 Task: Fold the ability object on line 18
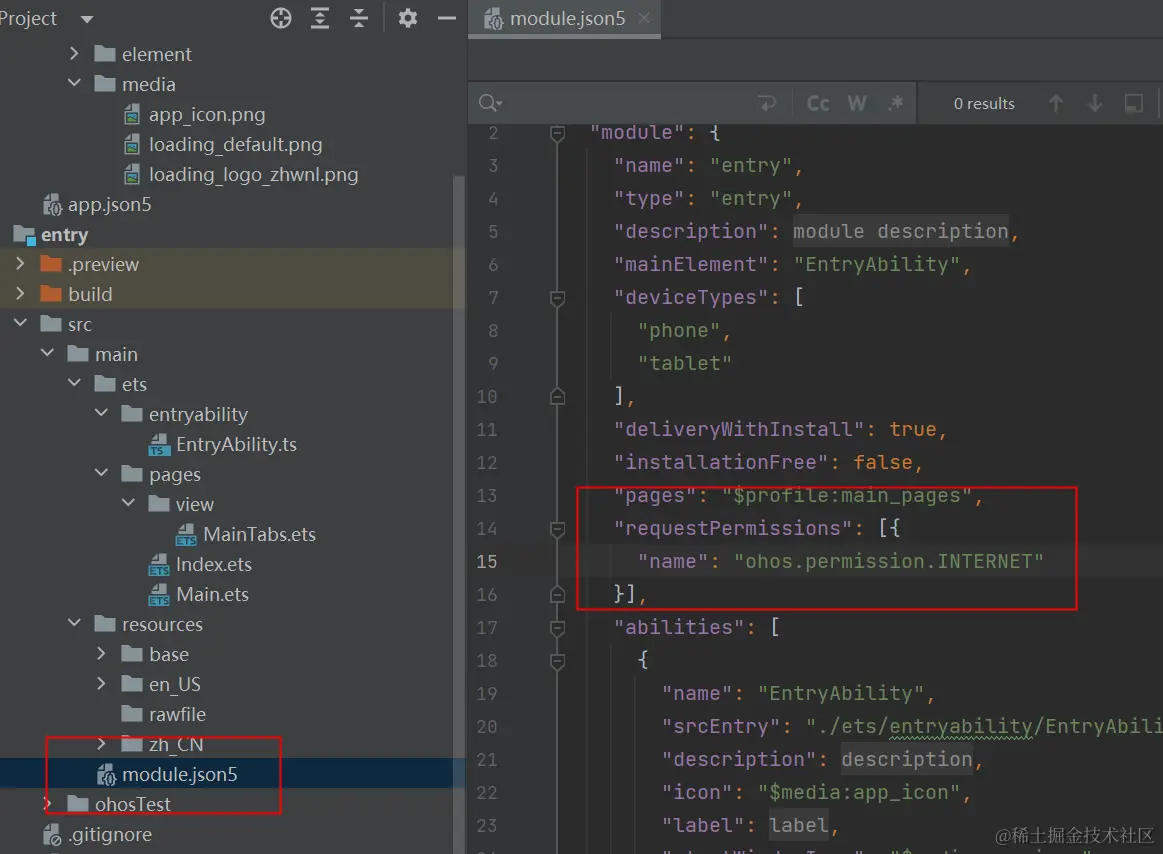pos(557,660)
